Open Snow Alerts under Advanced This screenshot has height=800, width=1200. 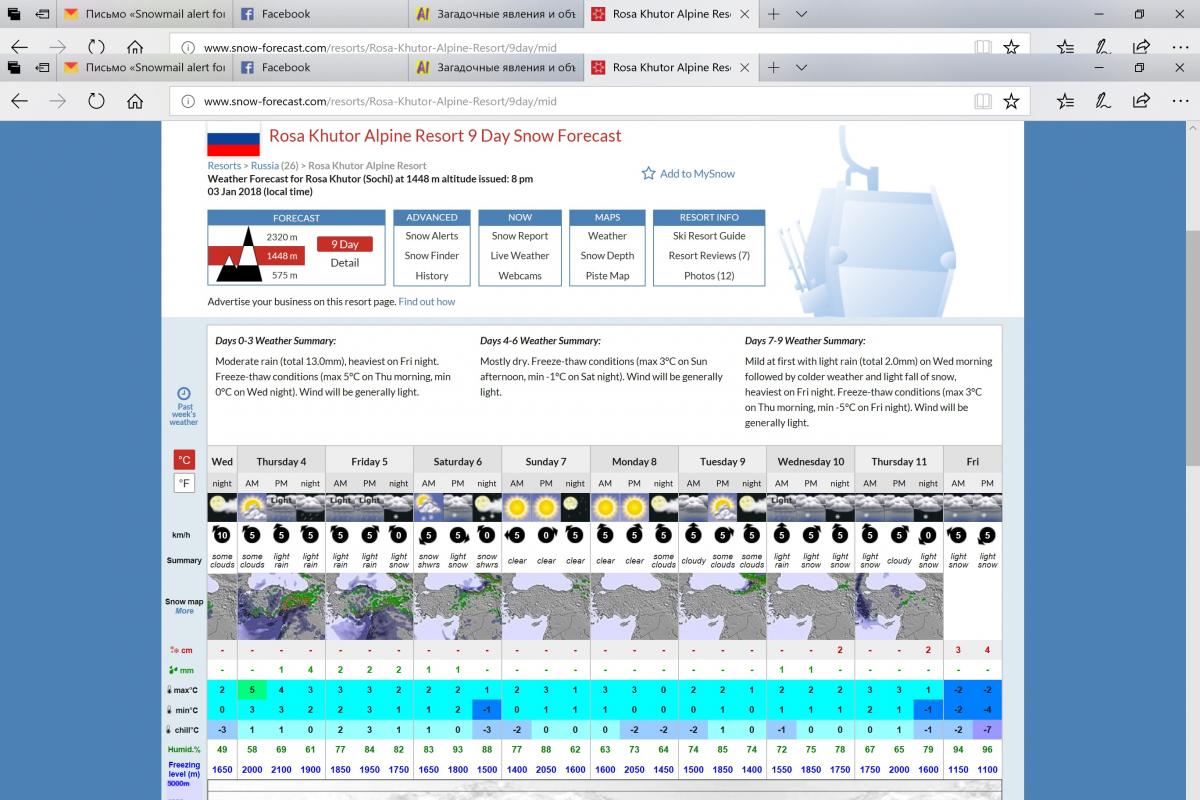[432, 236]
